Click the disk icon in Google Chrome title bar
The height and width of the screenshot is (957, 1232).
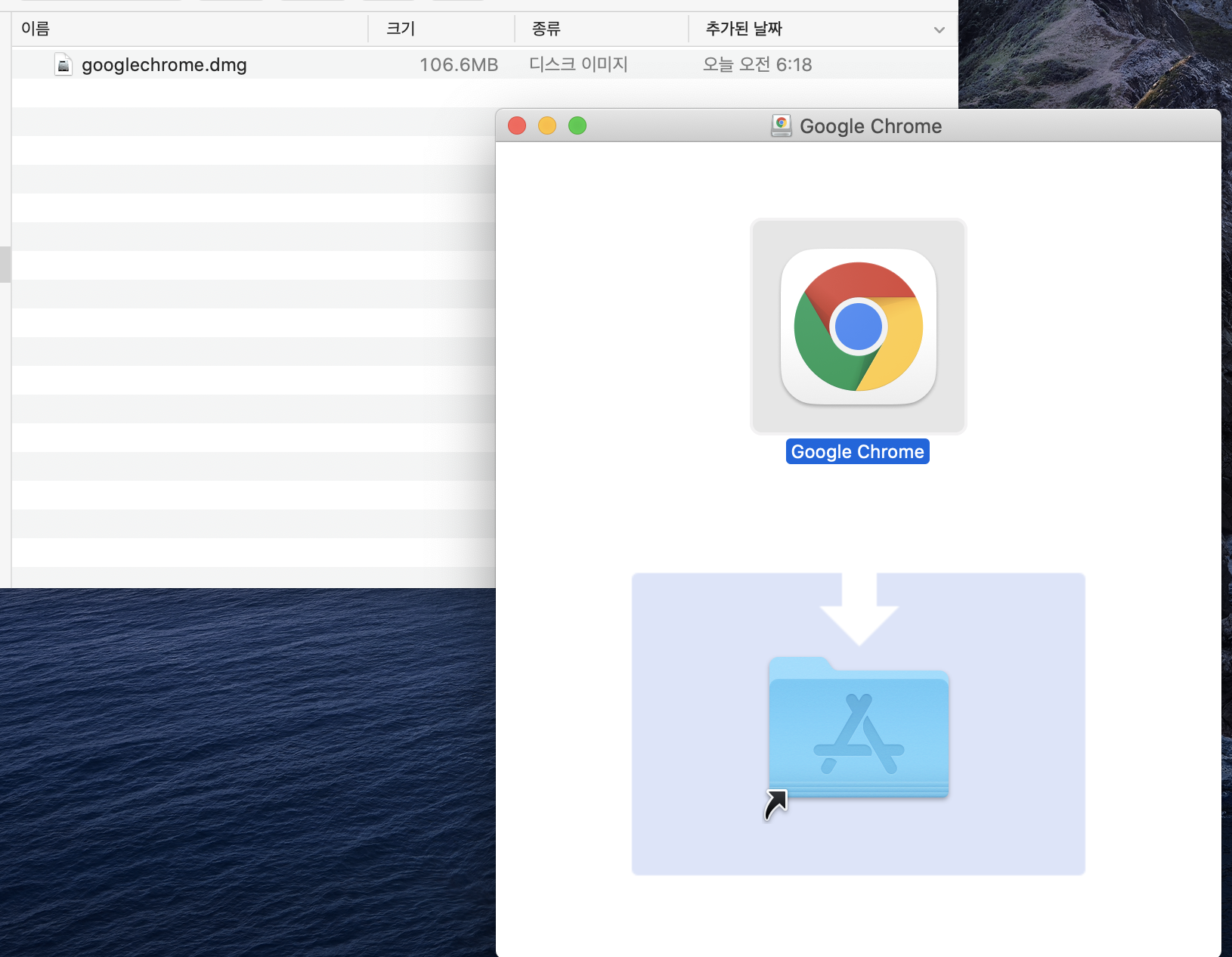pyautogui.click(x=782, y=125)
